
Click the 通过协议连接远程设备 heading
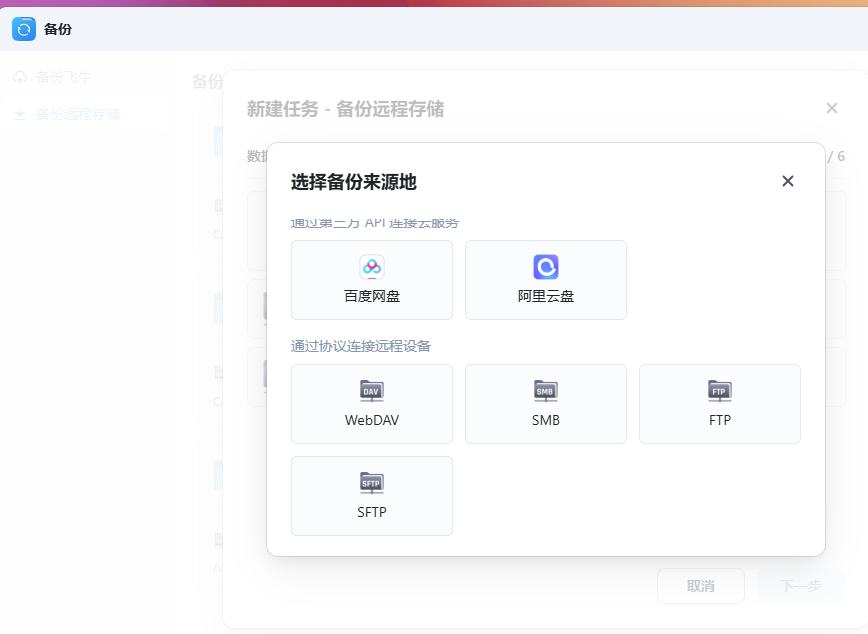[x=361, y=346]
